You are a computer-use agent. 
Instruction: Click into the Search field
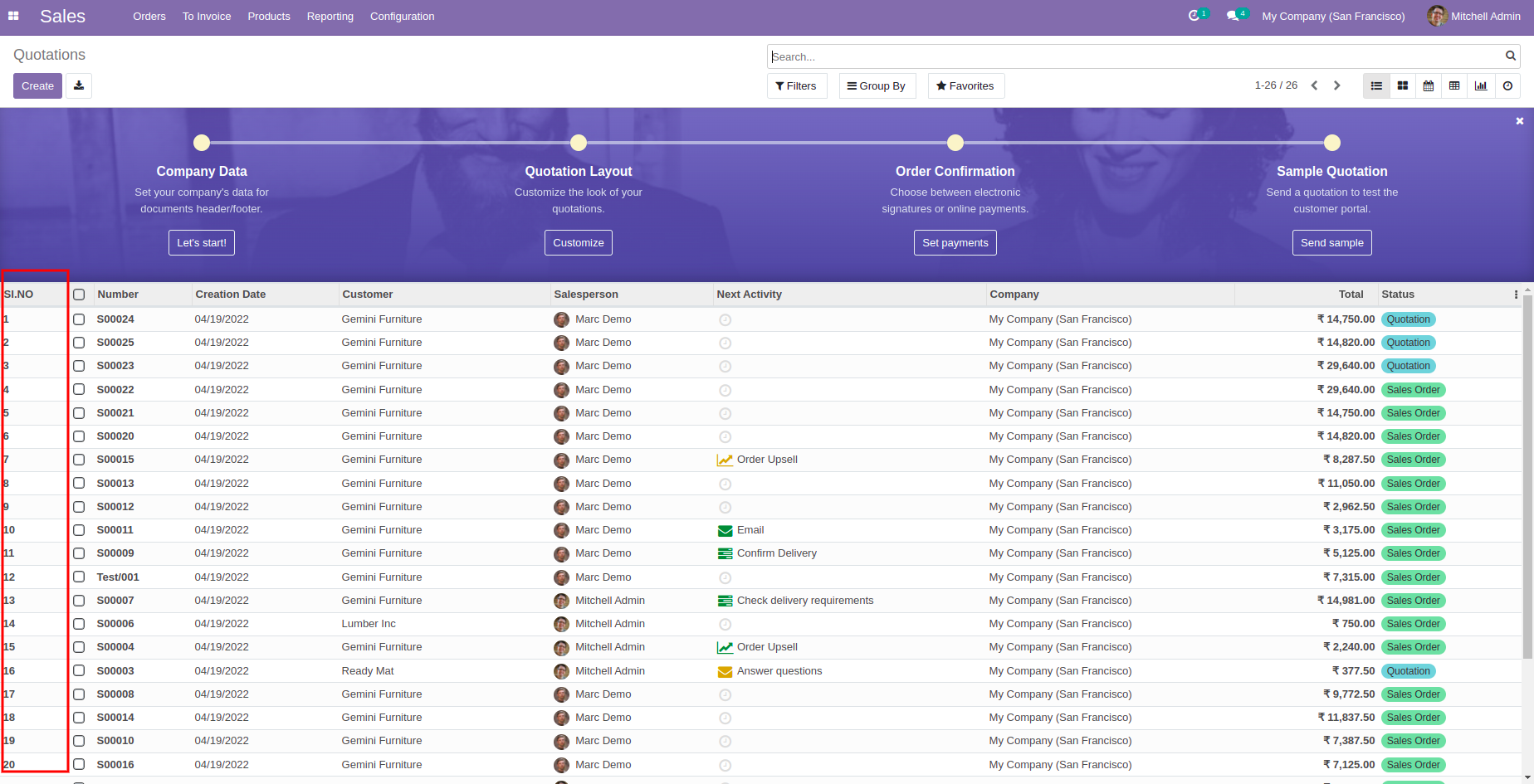[1136, 56]
